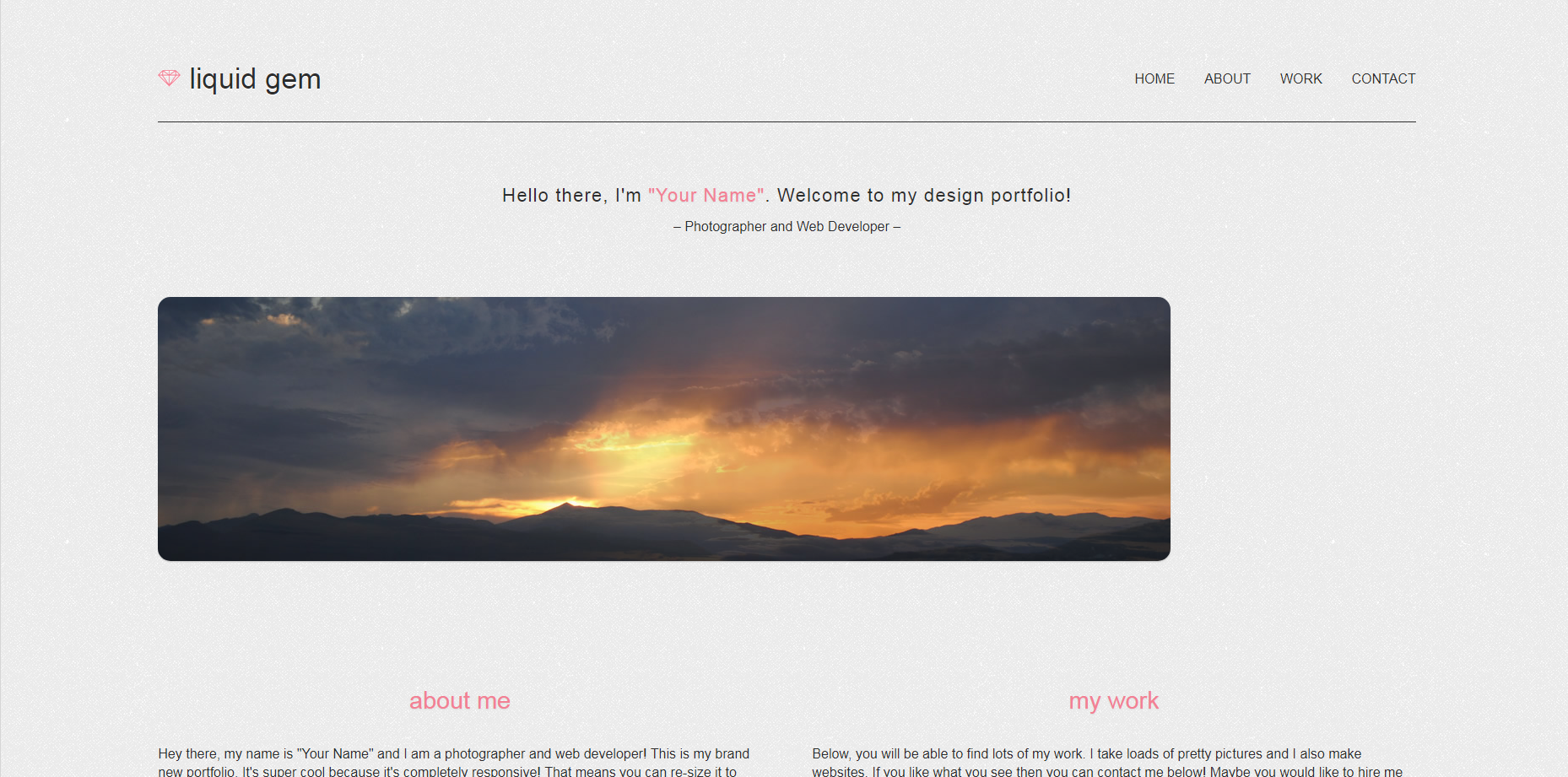Open the CONTACT navigation link
Viewport: 1568px width, 777px height.
pos(1383,78)
